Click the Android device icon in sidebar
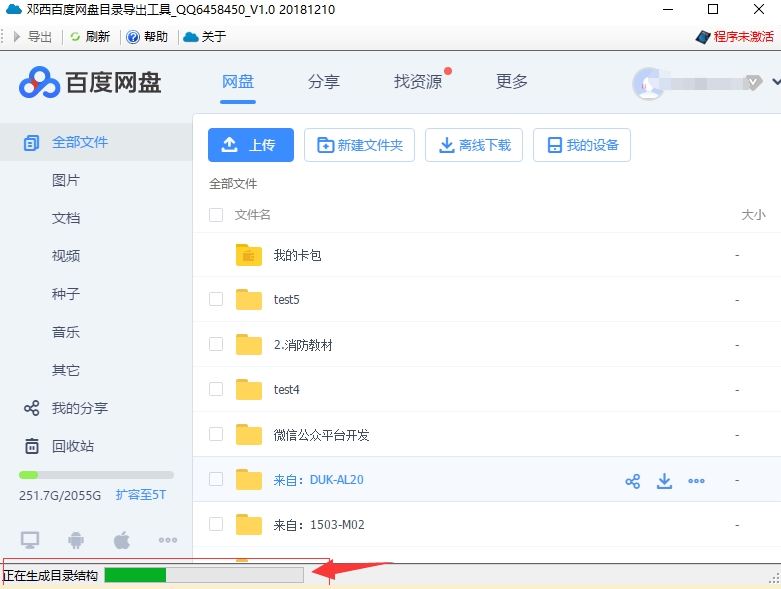The width and height of the screenshot is (781, 589). coord(76,540)
